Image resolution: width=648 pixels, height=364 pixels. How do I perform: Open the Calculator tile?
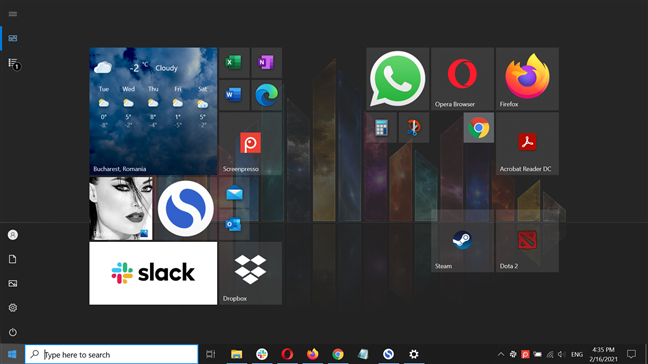click(x=381, y=128)
